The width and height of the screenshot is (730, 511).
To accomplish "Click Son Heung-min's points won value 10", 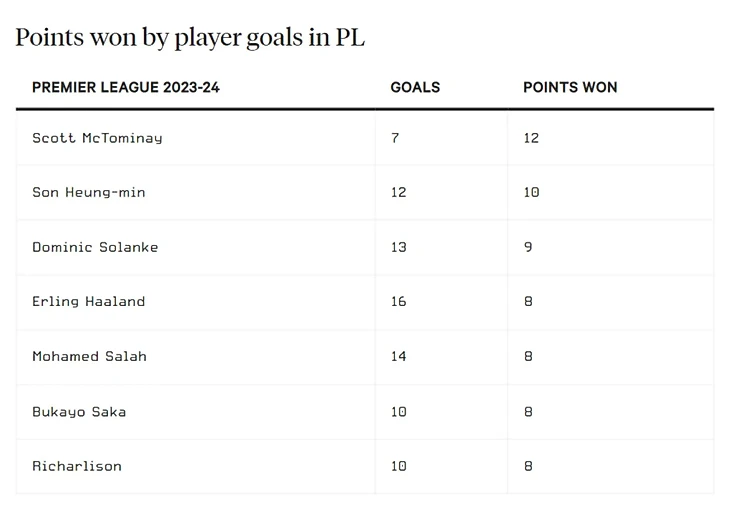I will pyautogui.click(x=531, y=192).
